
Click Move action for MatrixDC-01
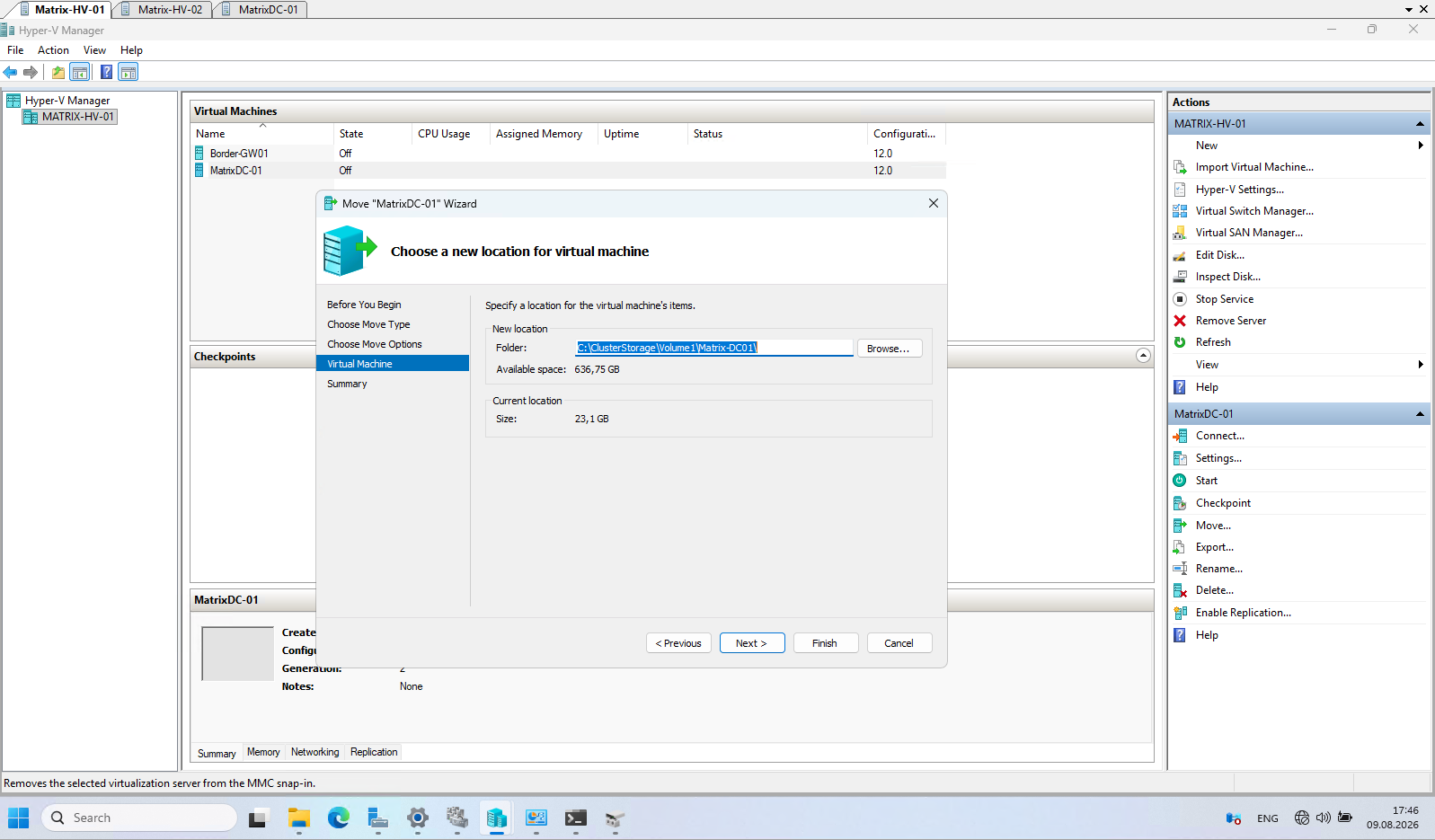pyautogui.click(x=1213, y=526)
